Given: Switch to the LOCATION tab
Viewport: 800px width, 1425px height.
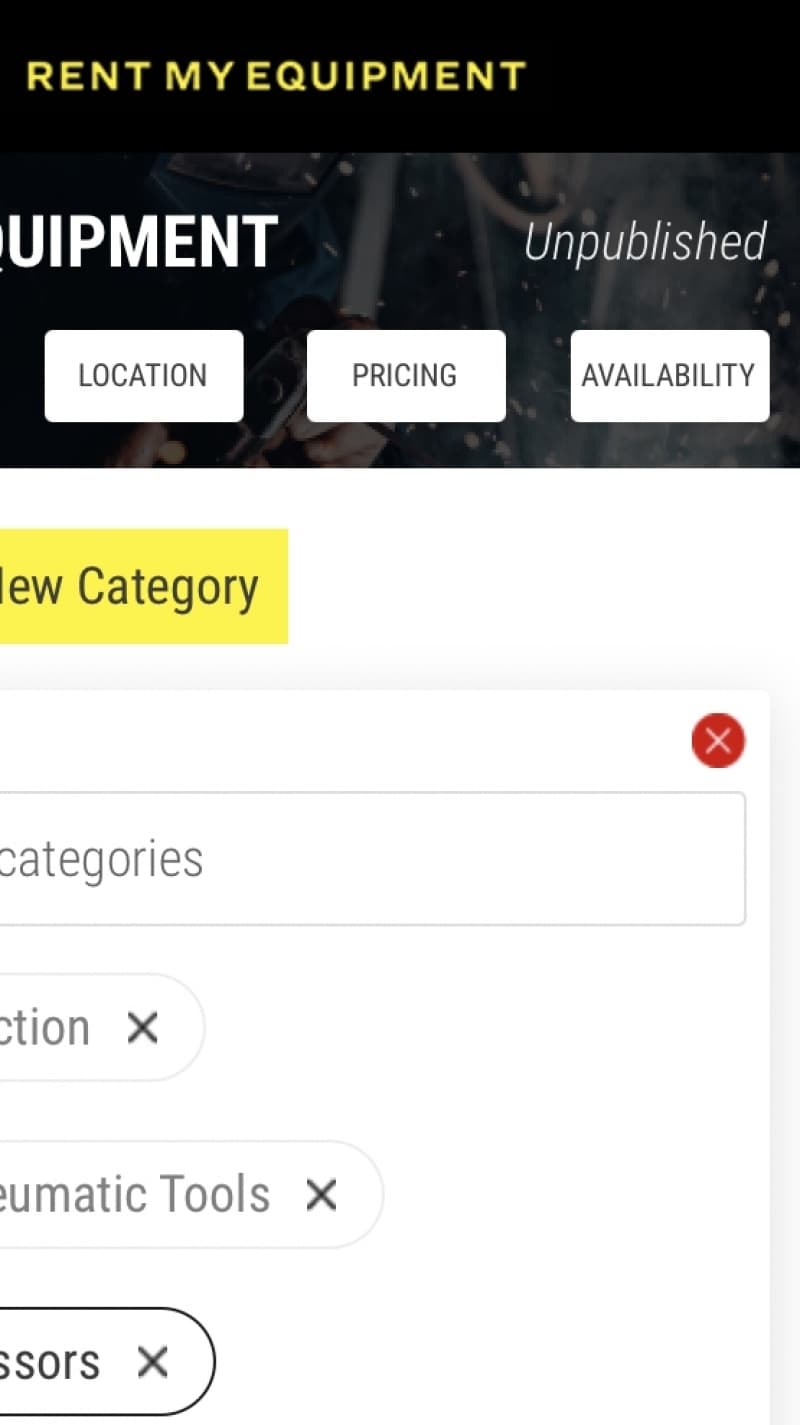Looking at the screenshot, I should click(143, 376).
